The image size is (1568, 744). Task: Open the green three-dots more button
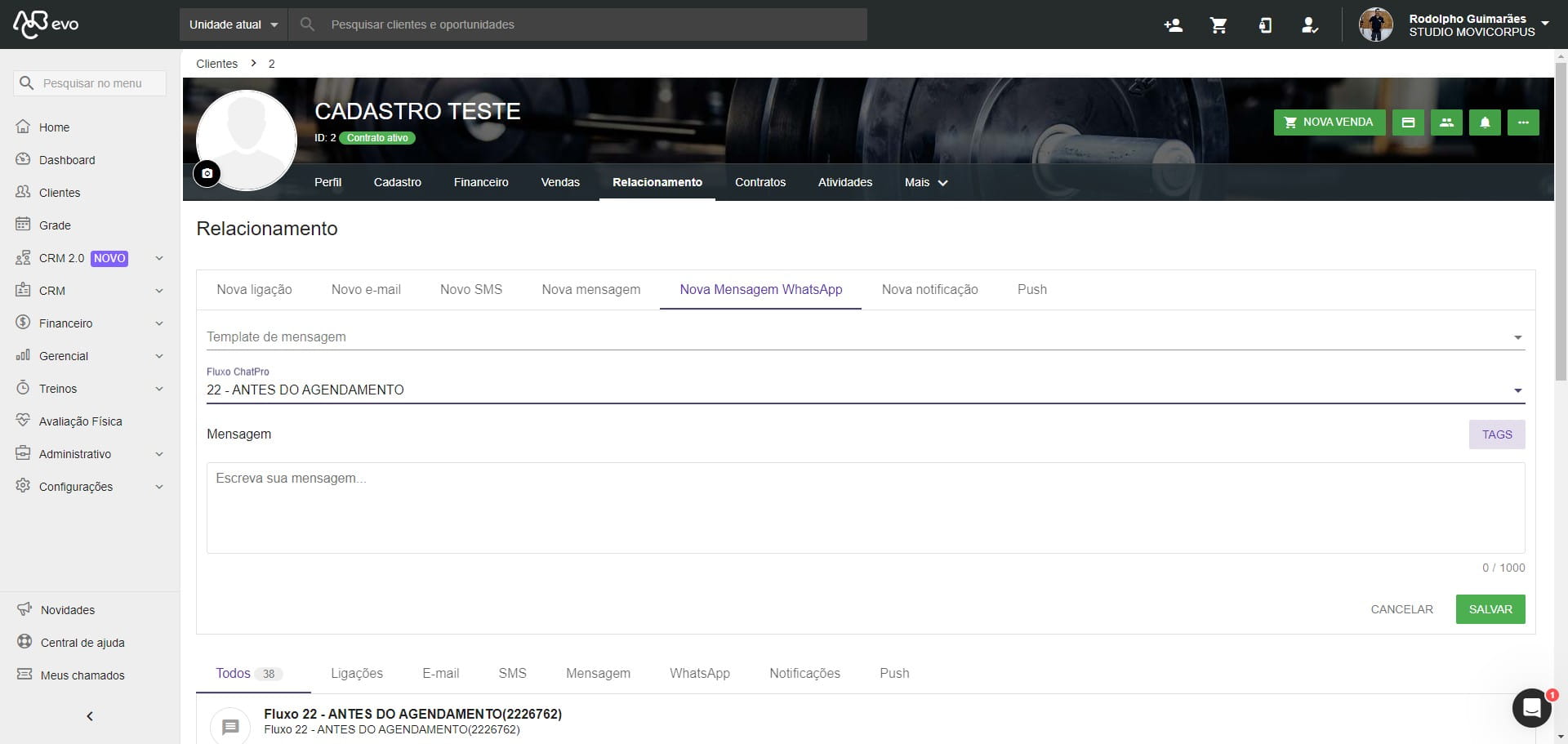[x=1523, y=123]
